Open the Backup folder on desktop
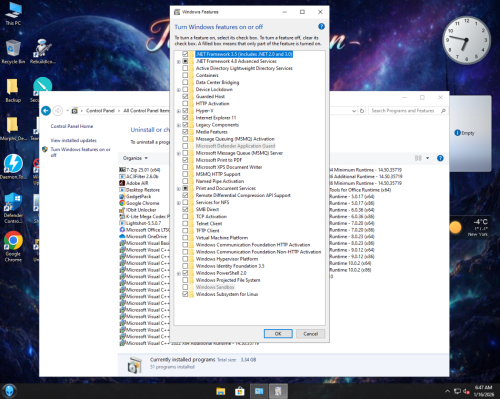The height and width of the screenshot is (399, 500). click(x=13, y=91)
